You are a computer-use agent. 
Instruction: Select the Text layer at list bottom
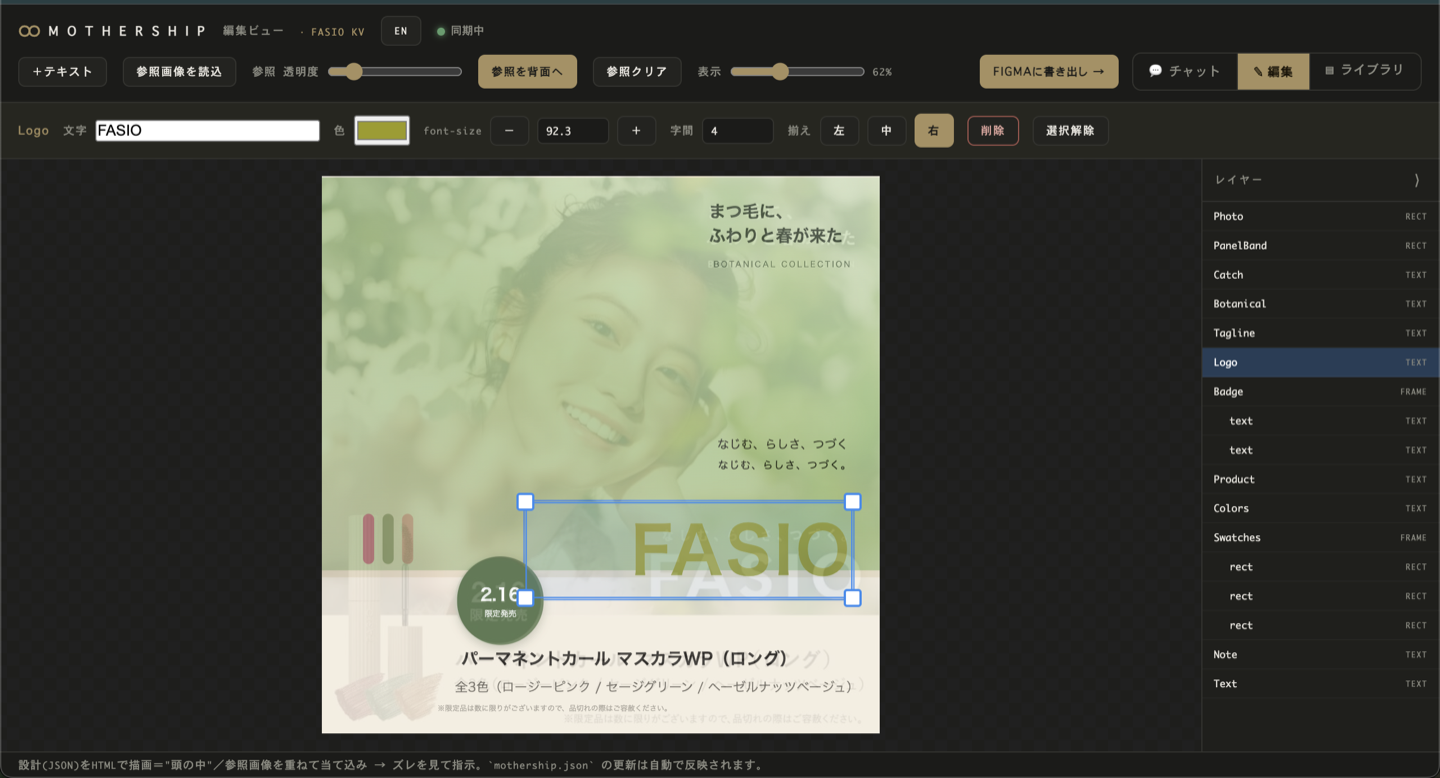(x=1320, y=684)
